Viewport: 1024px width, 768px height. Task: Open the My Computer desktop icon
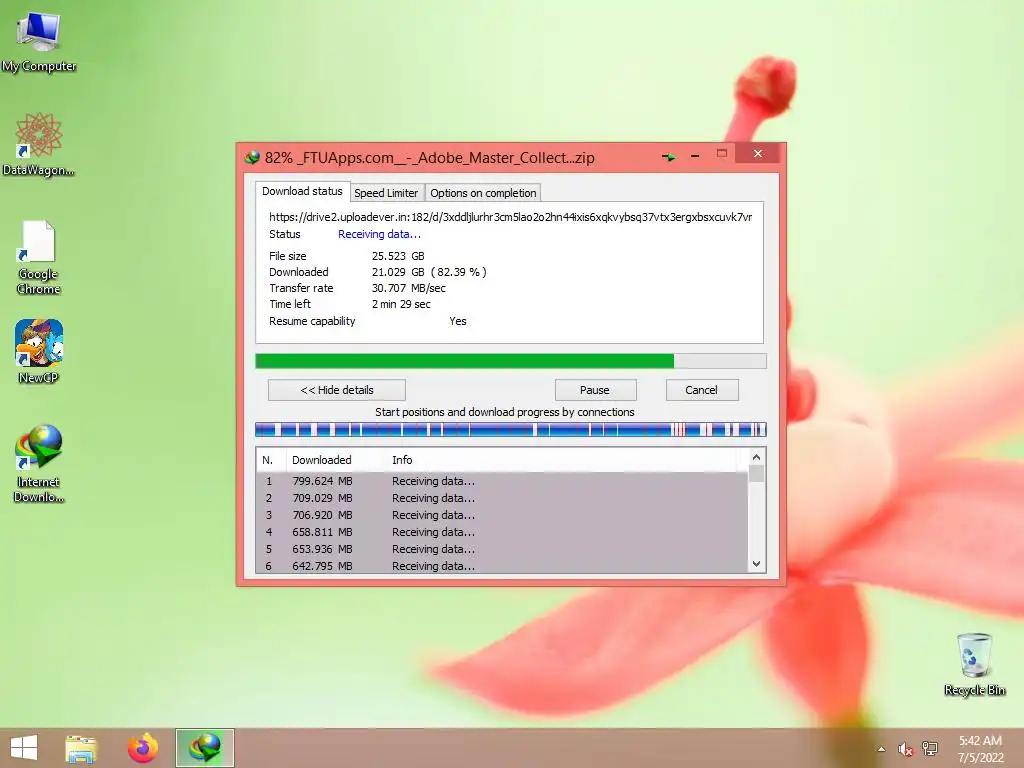click(x=39, y=40)
